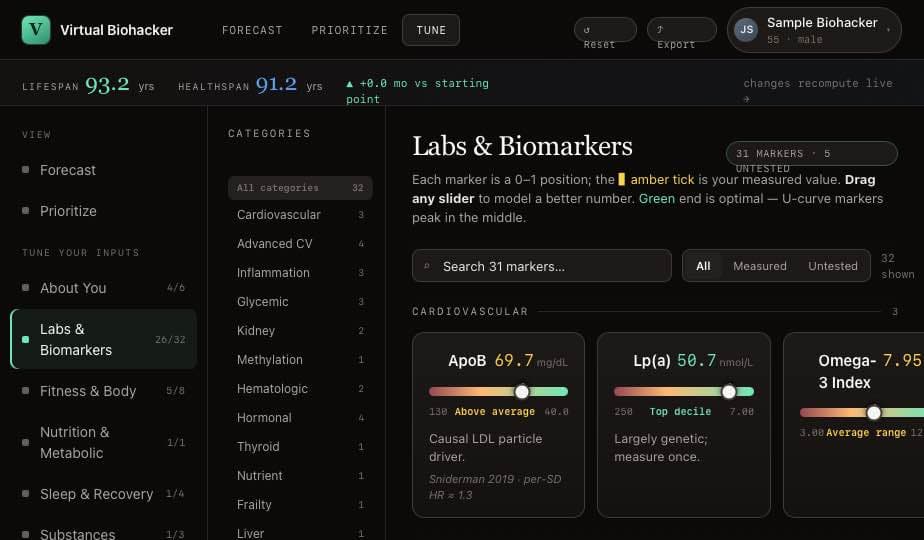This screenshot has height=540, width=924.
Task: Go to Forecast in the sidebar
Action: pyautogui.click(x=103, y=170)
